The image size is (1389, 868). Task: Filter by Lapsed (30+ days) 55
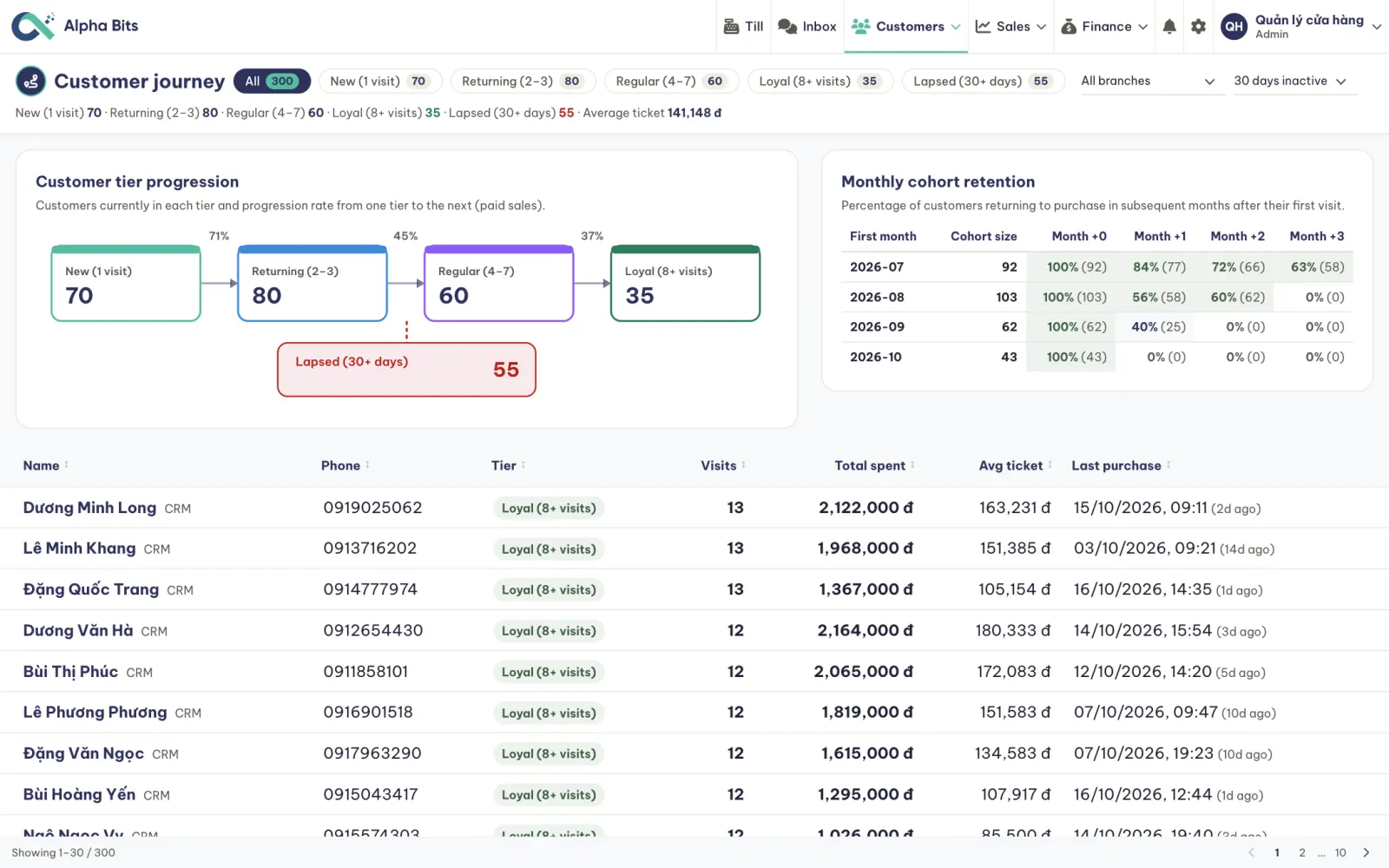point(984,81)
